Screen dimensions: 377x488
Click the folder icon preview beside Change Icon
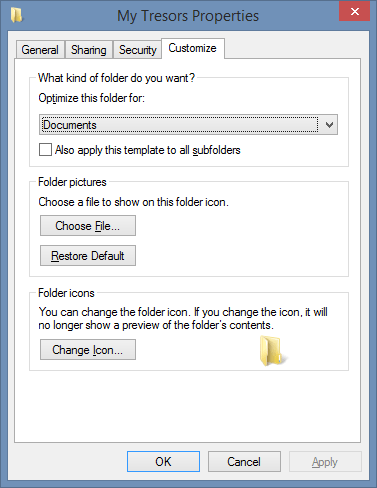click(273, 351)
